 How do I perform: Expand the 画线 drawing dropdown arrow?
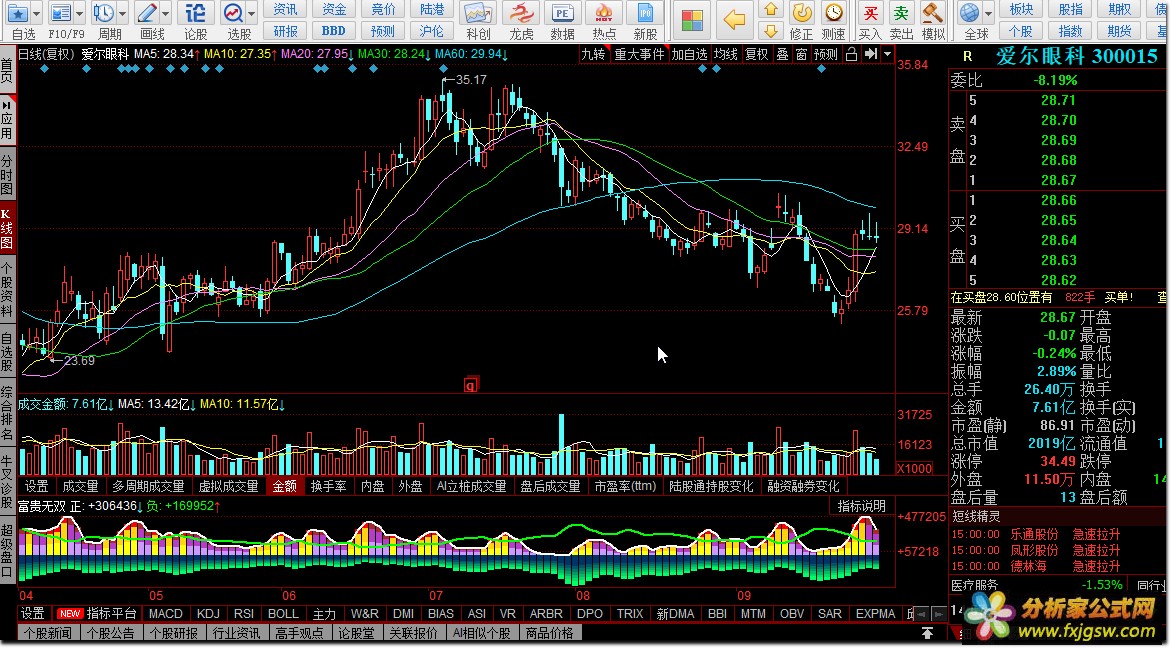tap(166, 13)
